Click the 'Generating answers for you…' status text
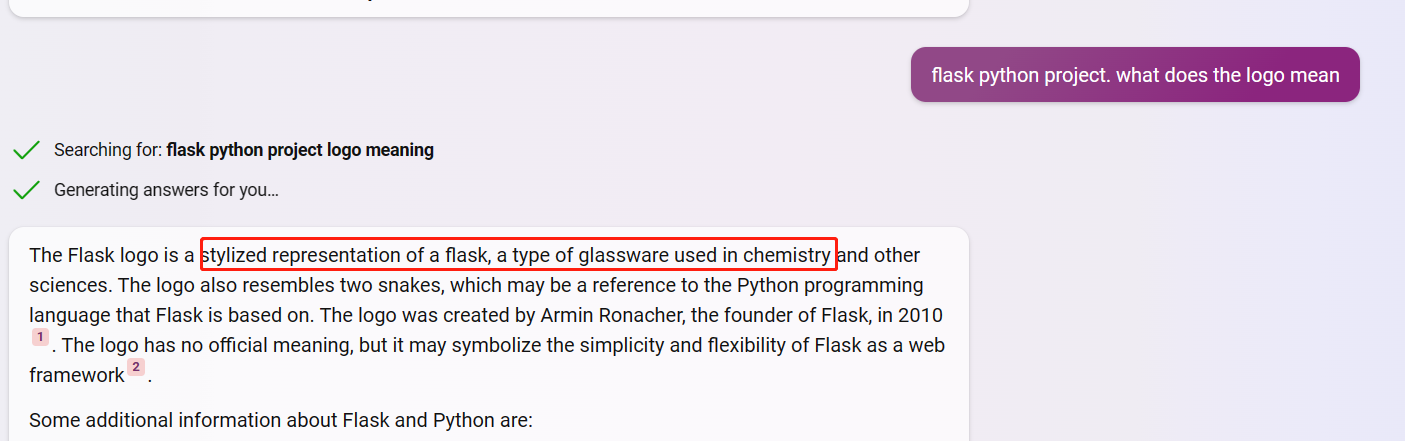The width and height of the screenshot is (1405, 441). click(166, 190)
